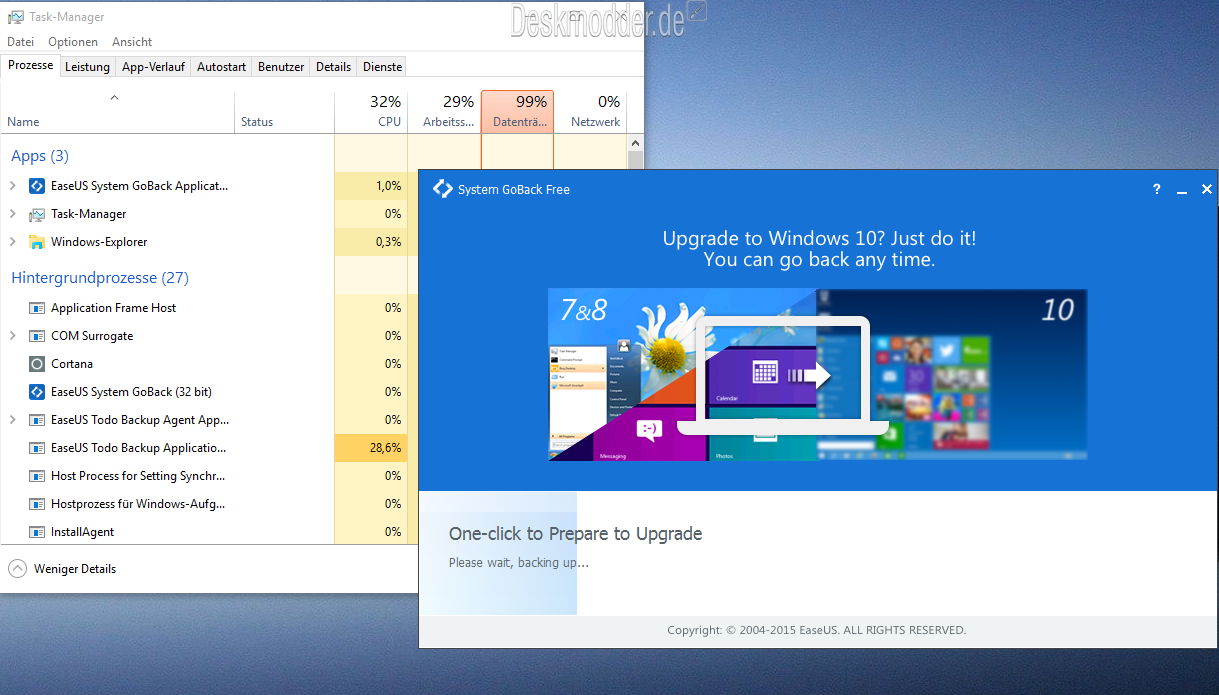Click the 1,0% CPU value cell
Image resolution: width=1219 pixels, height=695 pixels.
tap(370, 186)
